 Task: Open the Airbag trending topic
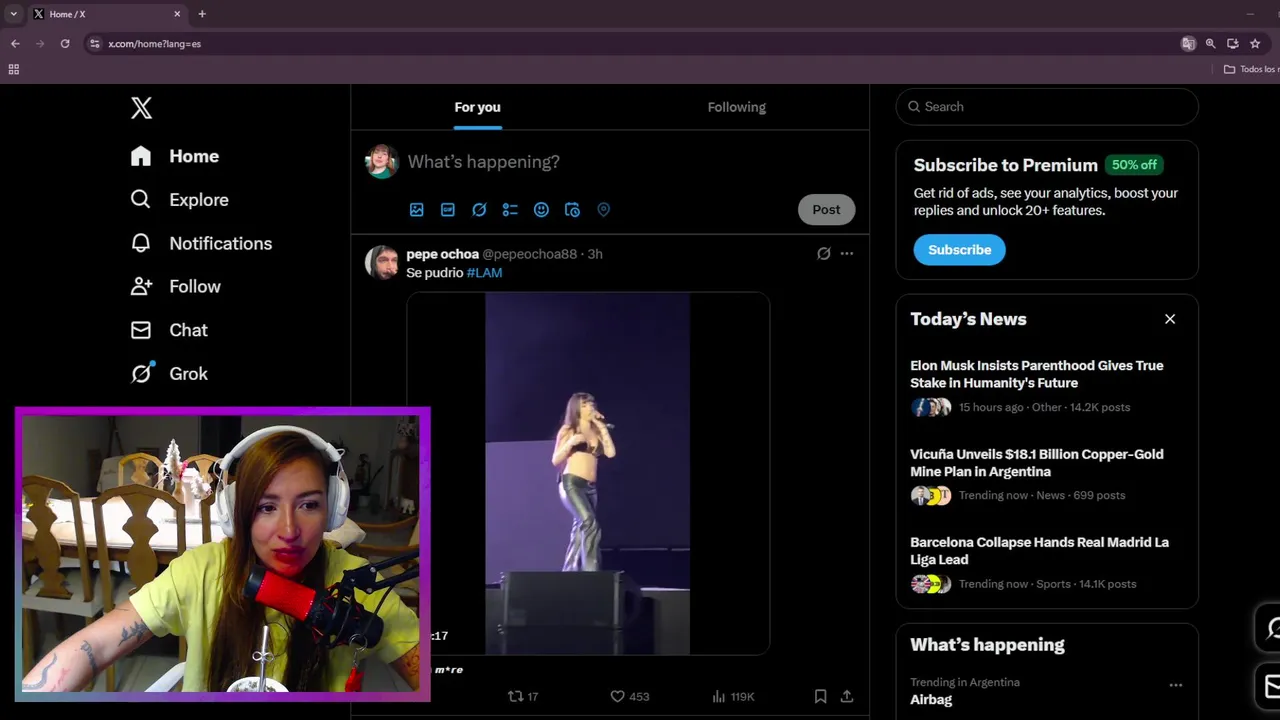click(x=931, y=700)
